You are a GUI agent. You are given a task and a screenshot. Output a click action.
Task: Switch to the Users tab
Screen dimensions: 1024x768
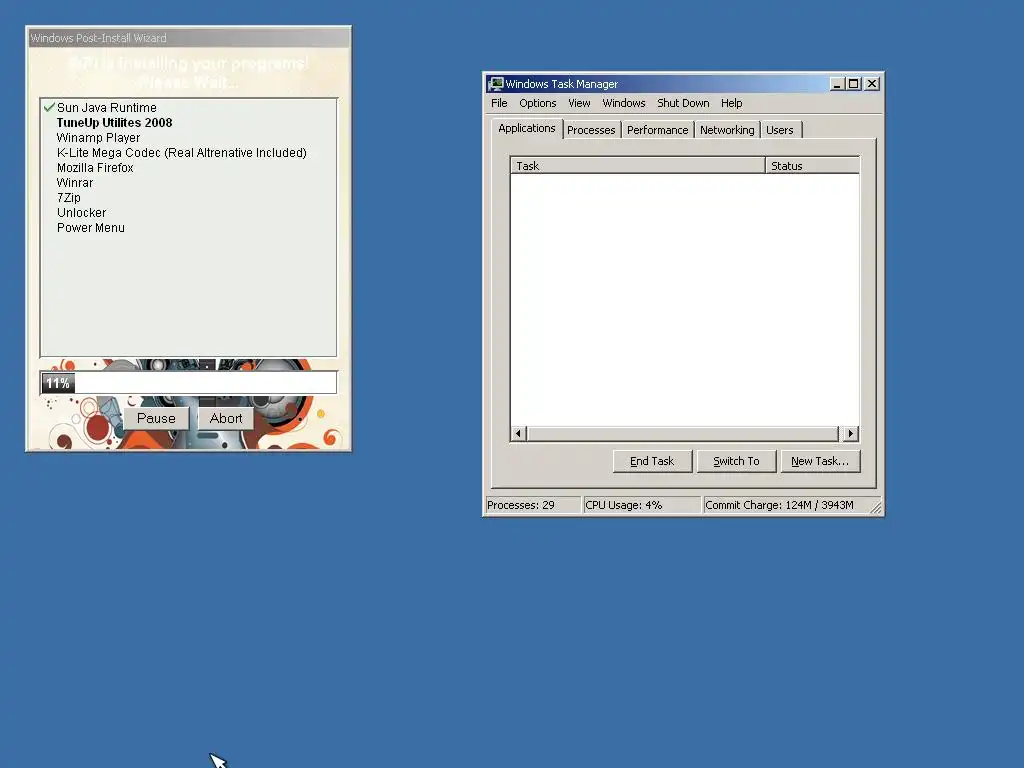click(780, 130)
